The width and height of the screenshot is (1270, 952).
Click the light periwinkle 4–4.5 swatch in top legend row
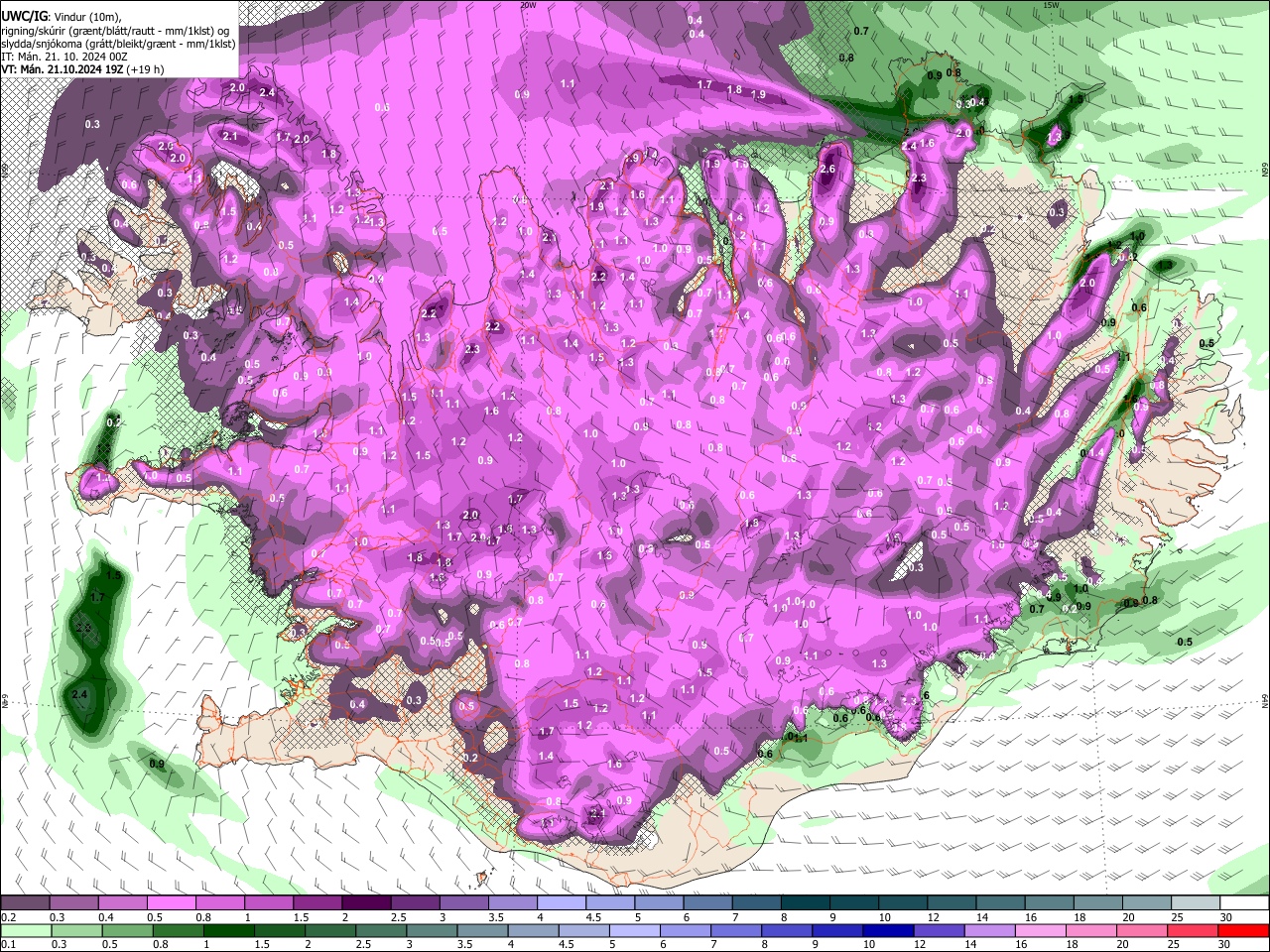point(564,903)
